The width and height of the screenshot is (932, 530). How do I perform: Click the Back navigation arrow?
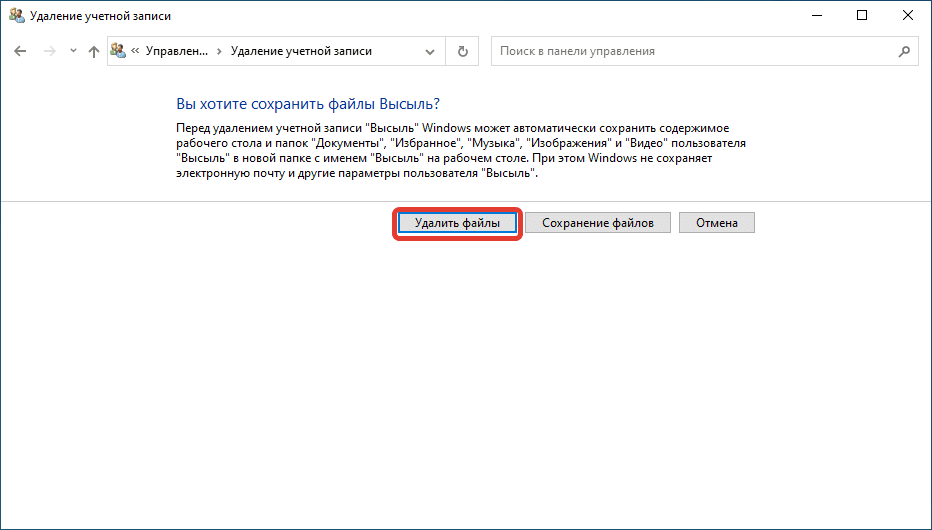click(20, 51)
